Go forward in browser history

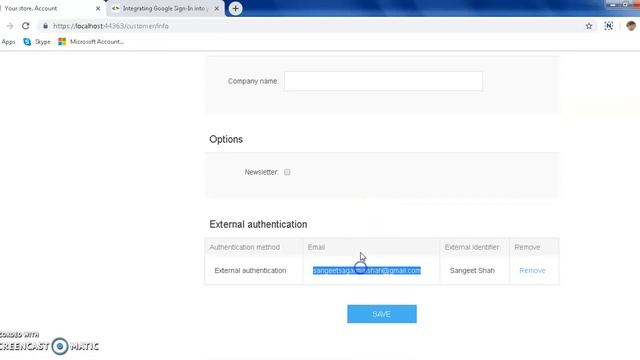click(x=10, y=26)
